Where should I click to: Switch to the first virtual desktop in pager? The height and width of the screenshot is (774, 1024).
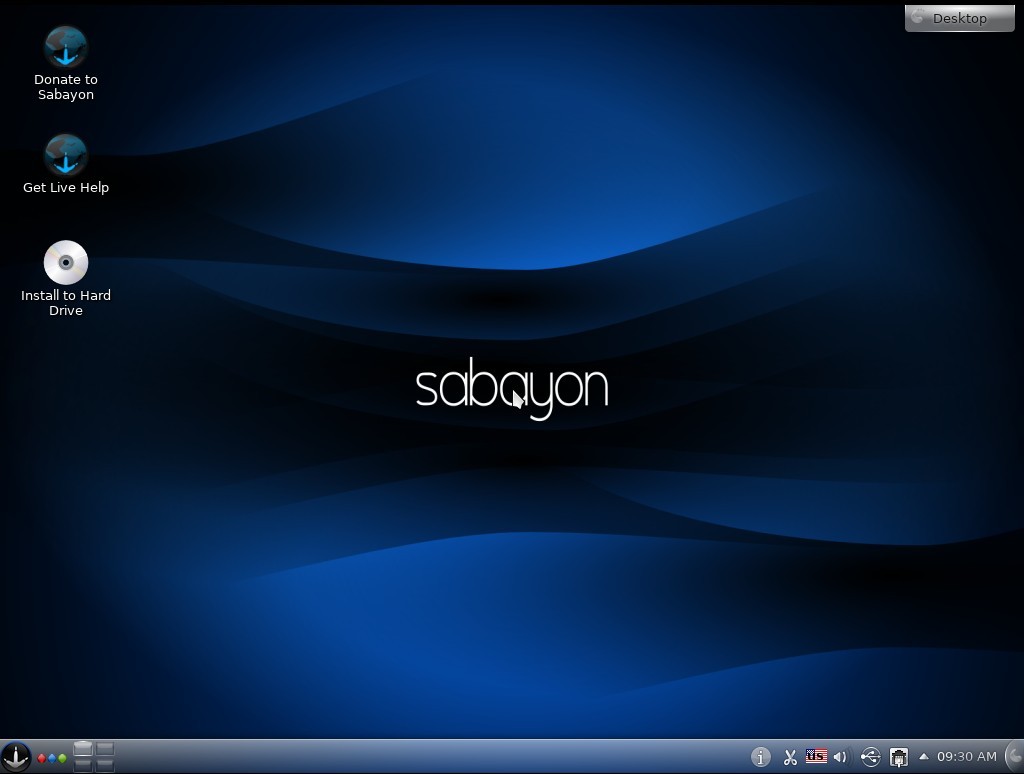(x=82, y=749)
